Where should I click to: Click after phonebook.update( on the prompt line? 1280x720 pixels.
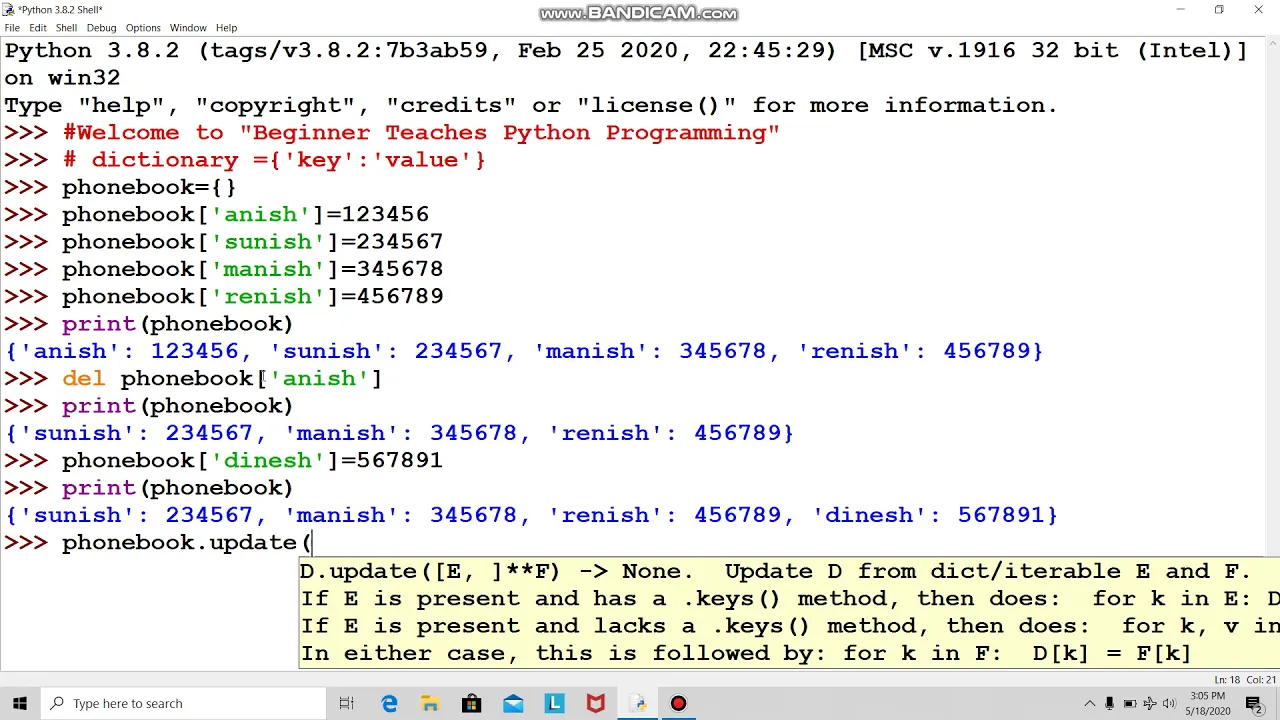pos(314,542)
